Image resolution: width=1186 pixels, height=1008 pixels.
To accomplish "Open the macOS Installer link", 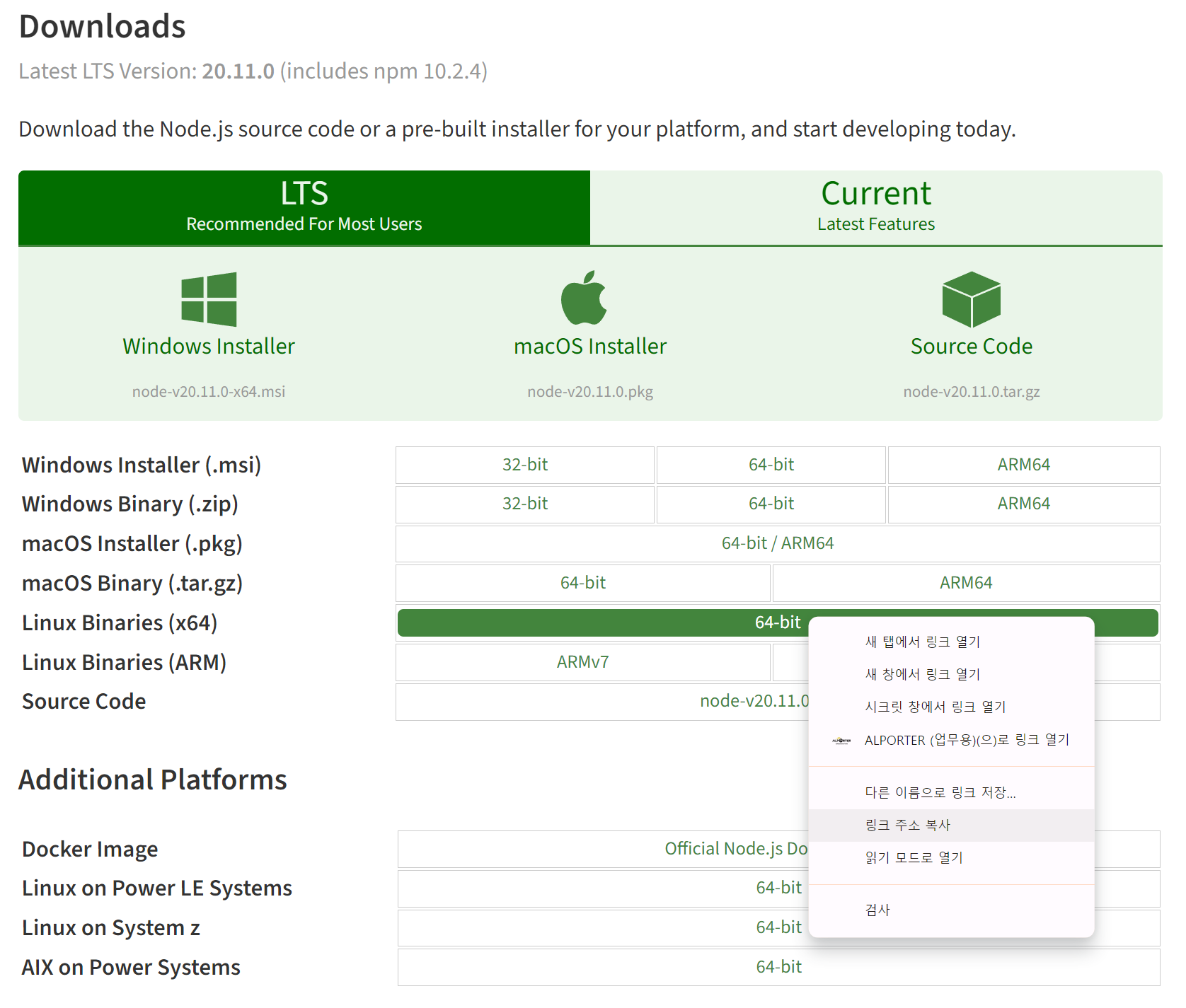I will (590, 346).
